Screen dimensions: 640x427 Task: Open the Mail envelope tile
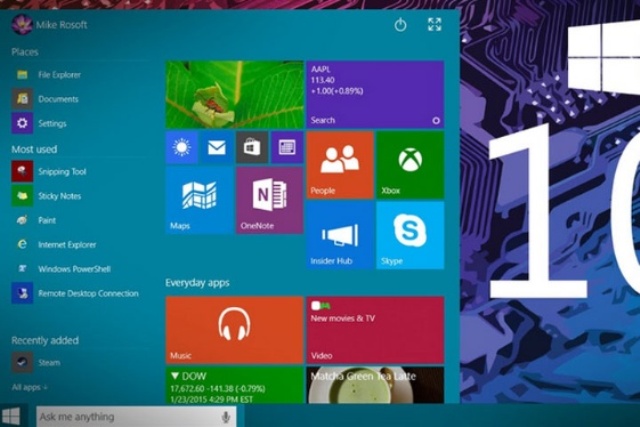tap(216, 148)
